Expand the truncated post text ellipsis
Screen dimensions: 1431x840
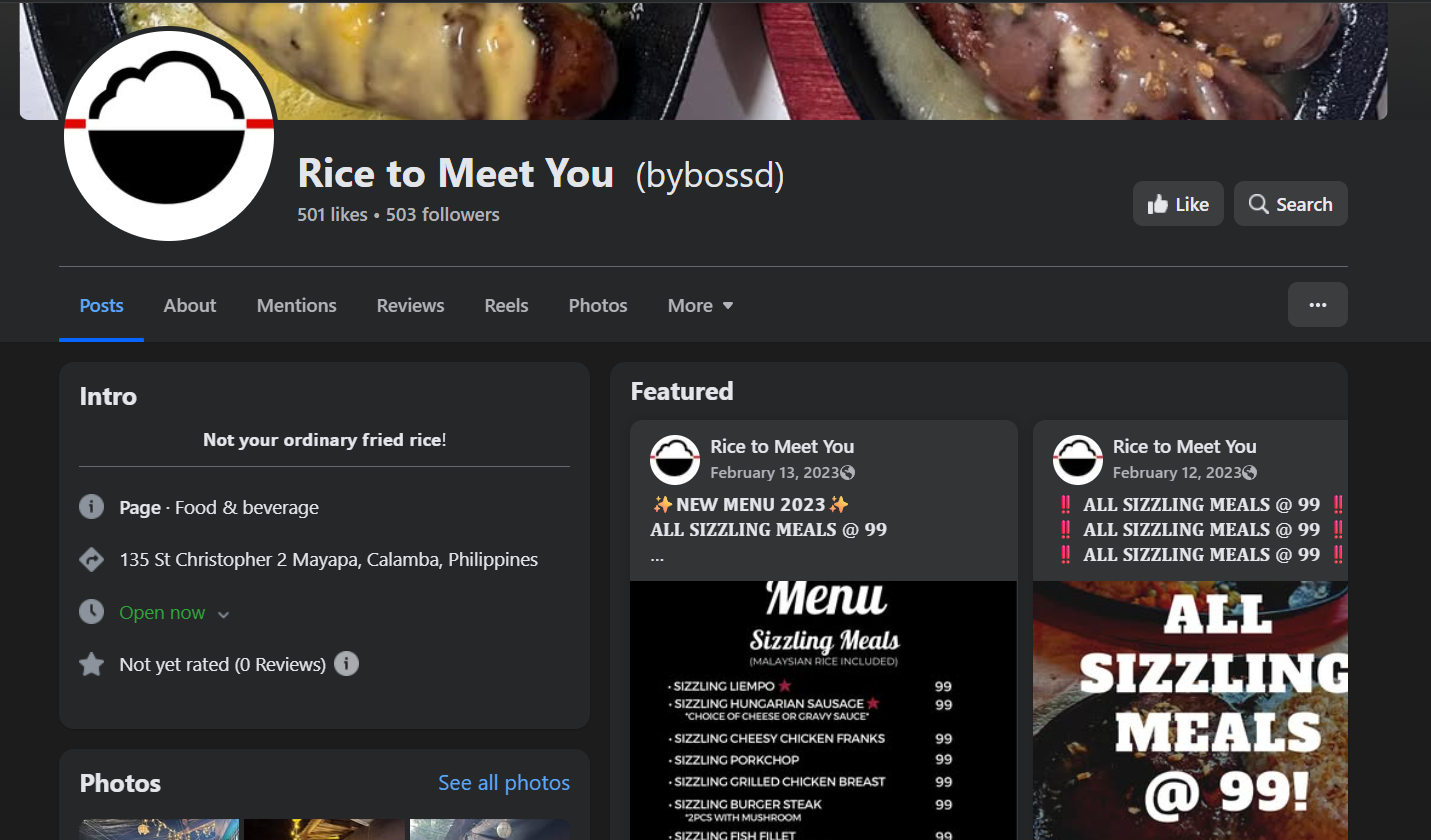pos(657,557)
